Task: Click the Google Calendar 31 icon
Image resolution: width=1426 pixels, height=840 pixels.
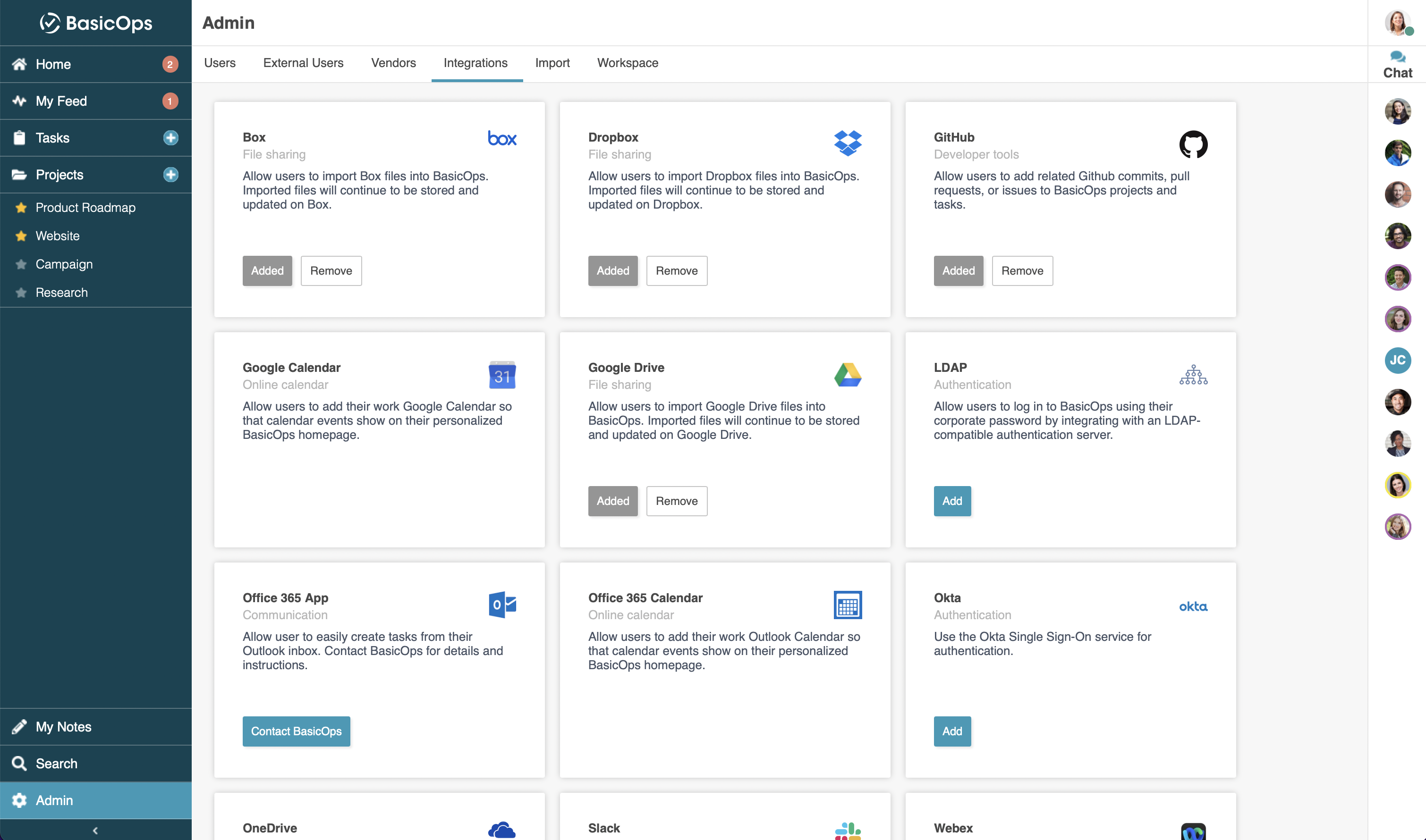Action: pyautogui.click(x=502, y=375)
